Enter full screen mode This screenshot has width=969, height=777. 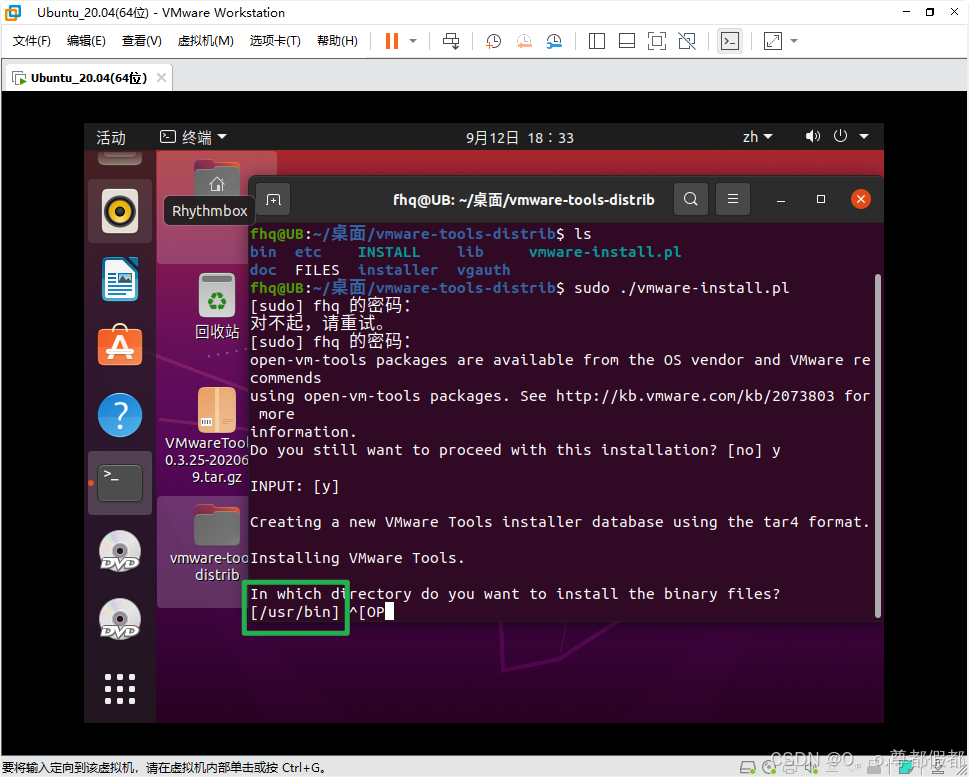point(657,41)
